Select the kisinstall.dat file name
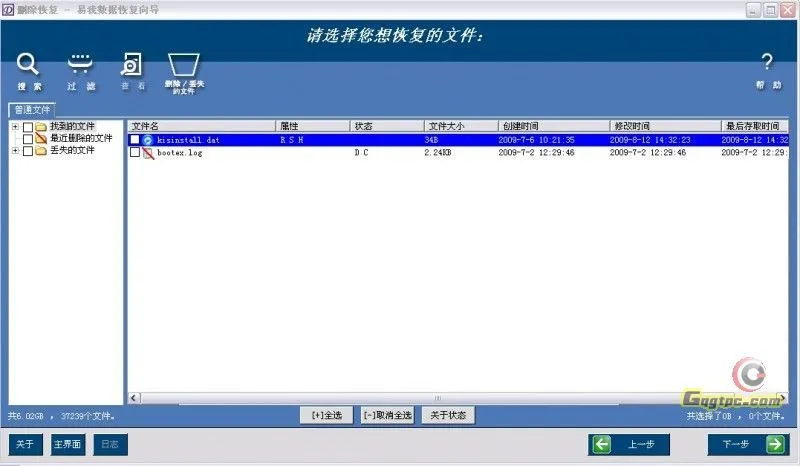 coord(188,140)
